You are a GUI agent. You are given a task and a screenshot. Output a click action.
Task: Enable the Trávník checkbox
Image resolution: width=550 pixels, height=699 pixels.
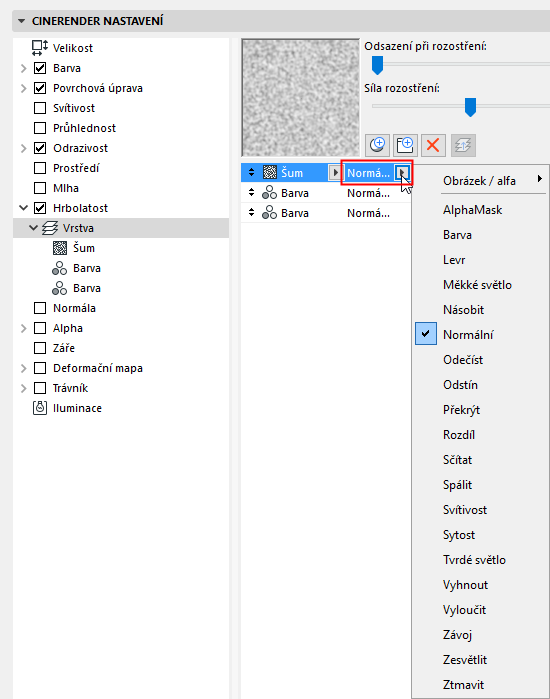click(x=40, y=388)
